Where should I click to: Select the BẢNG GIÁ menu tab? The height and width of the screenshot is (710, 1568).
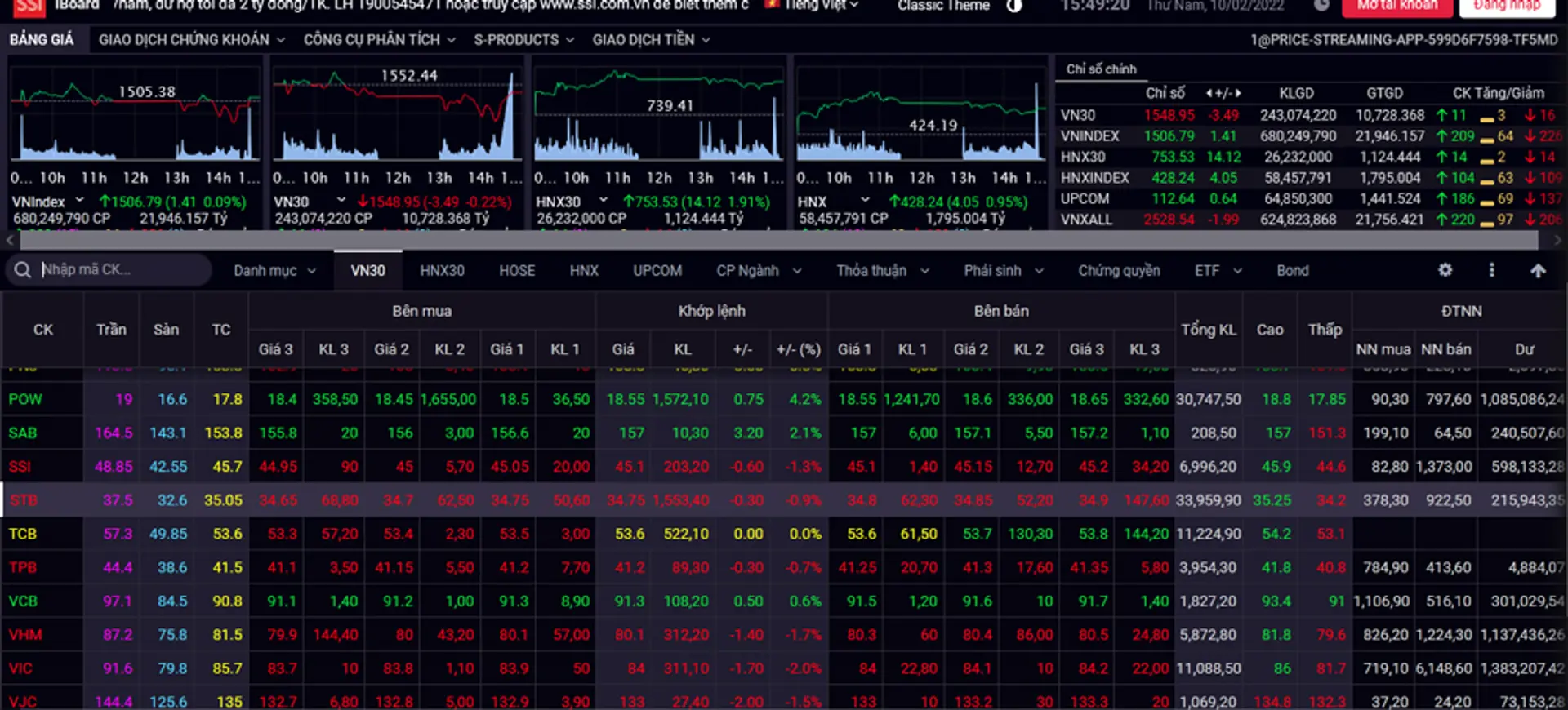[42, 39]
